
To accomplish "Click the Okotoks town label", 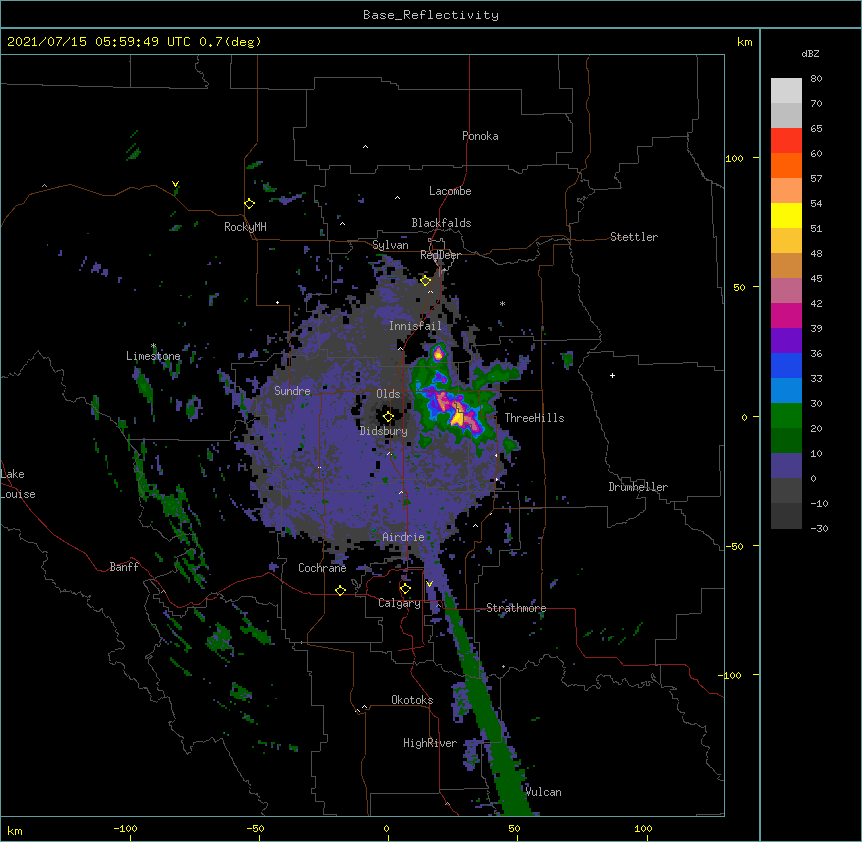I will [x=412, y=700].
